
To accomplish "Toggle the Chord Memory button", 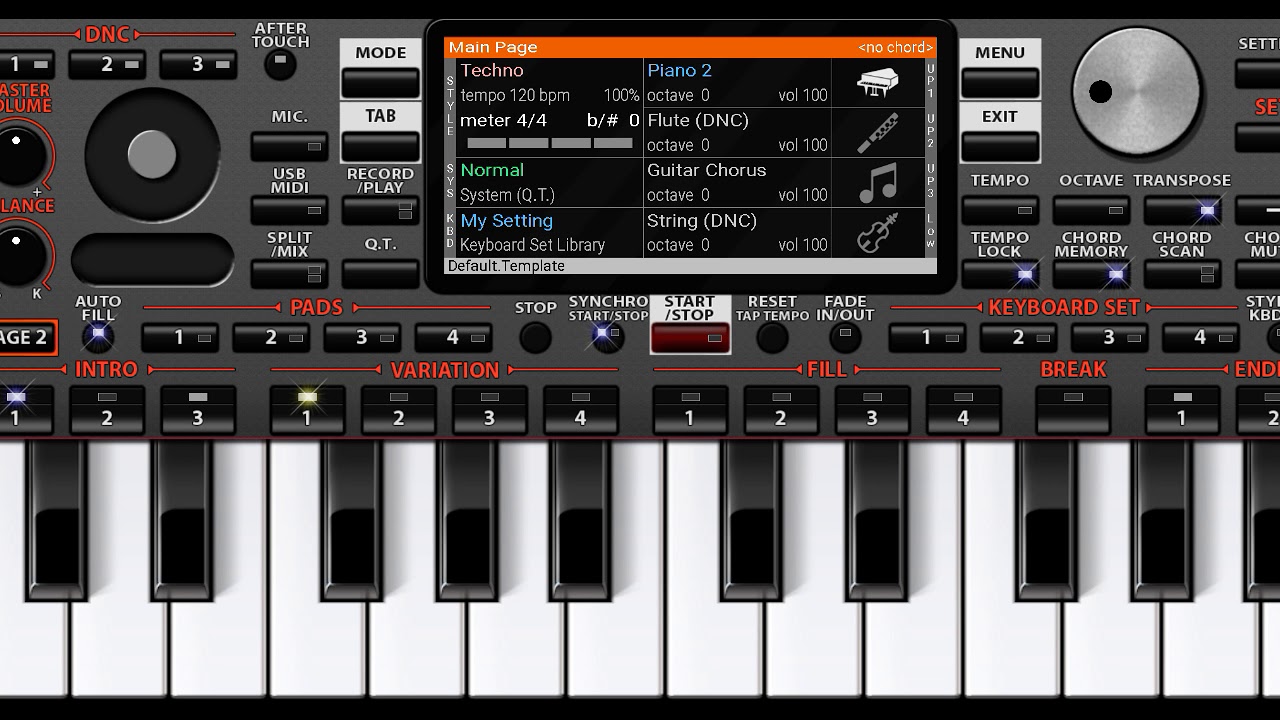I will pos(1091,273).
